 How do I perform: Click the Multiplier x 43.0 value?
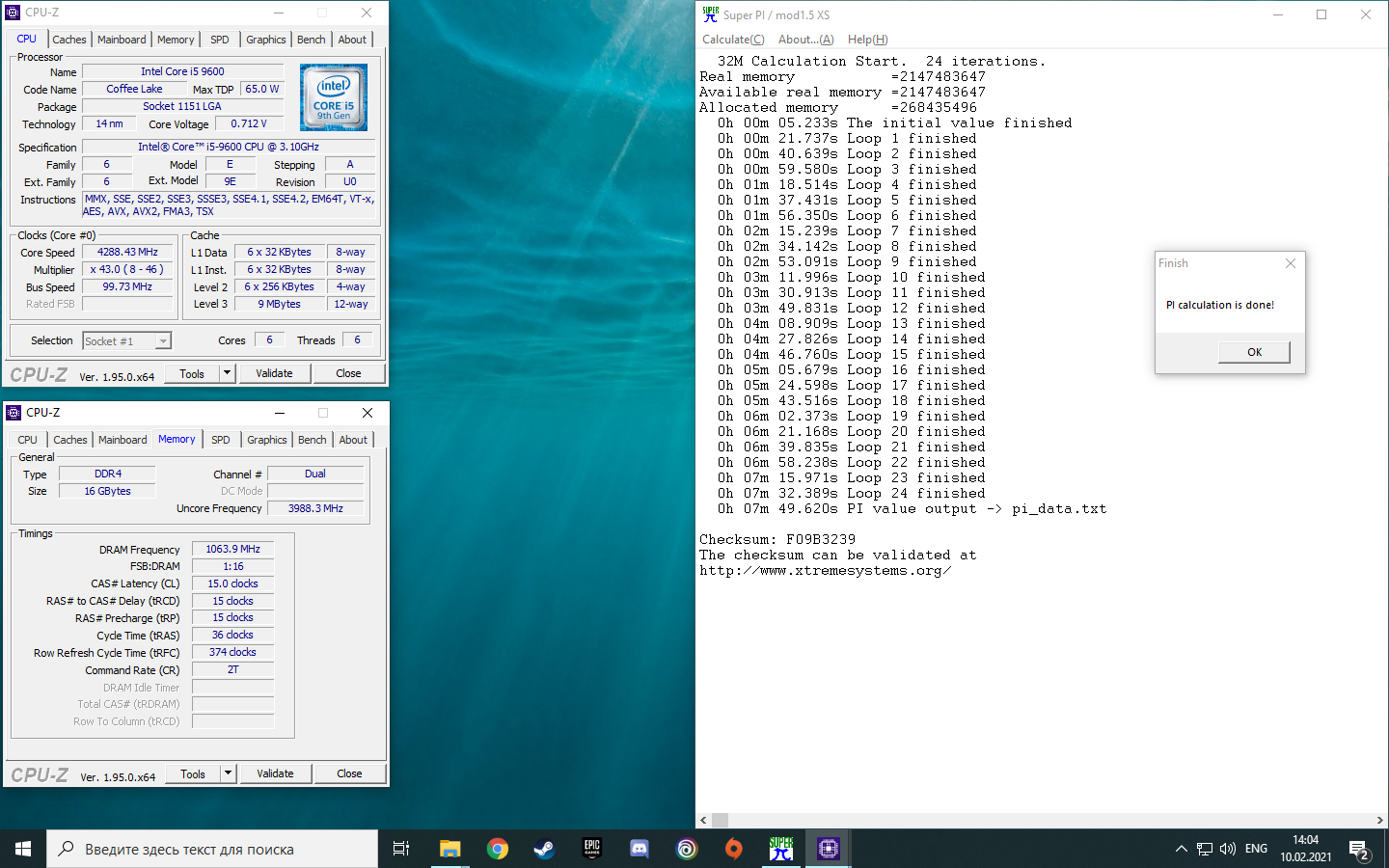pos(127,269)
